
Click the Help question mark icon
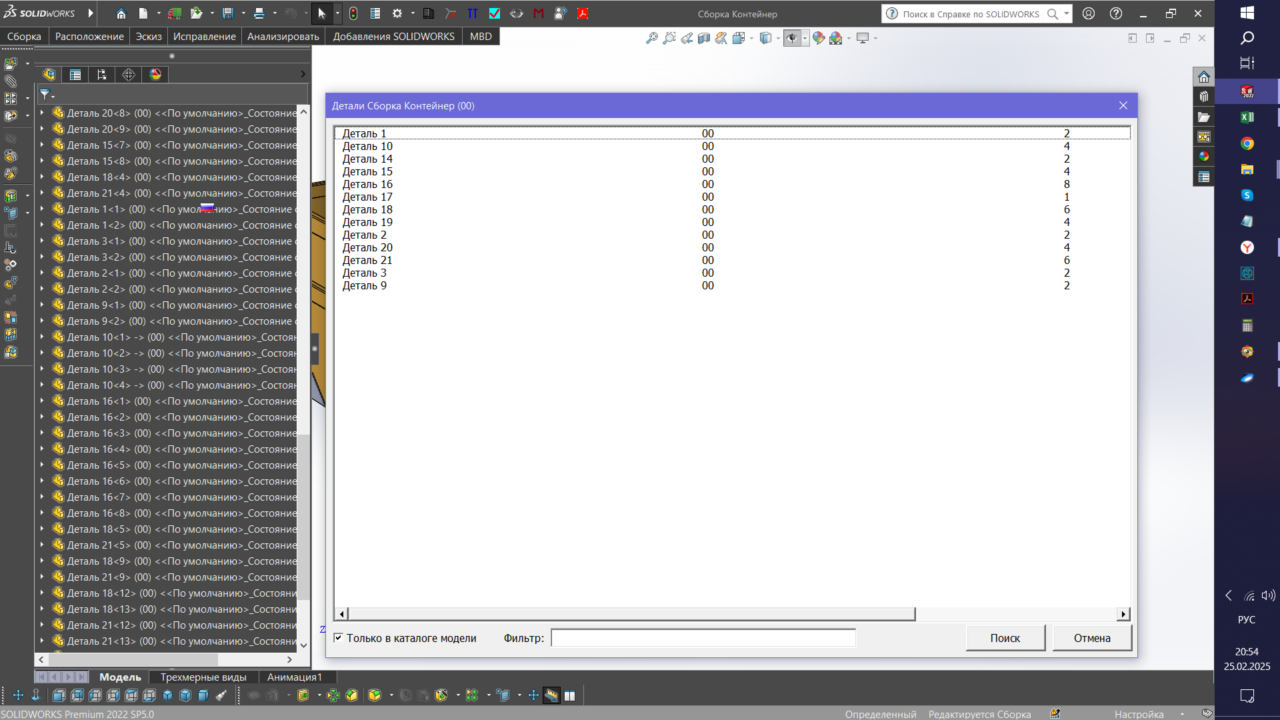(1116, 14)
